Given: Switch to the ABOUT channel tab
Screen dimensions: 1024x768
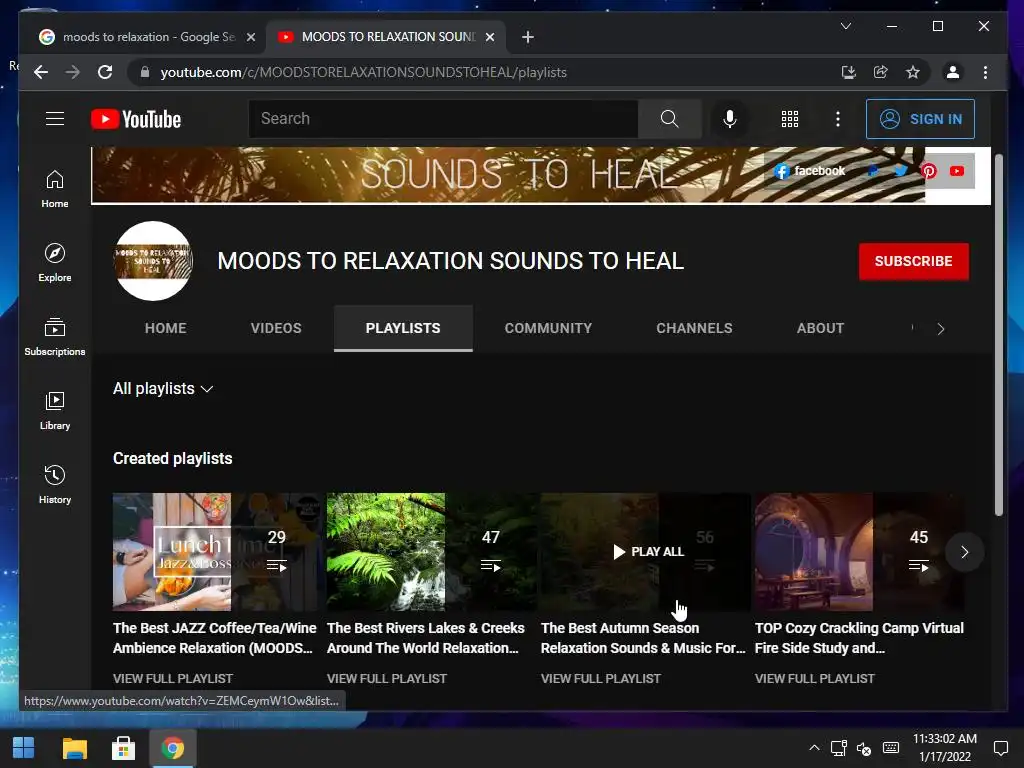Looking at the screenshot, I should pos(820,328).
